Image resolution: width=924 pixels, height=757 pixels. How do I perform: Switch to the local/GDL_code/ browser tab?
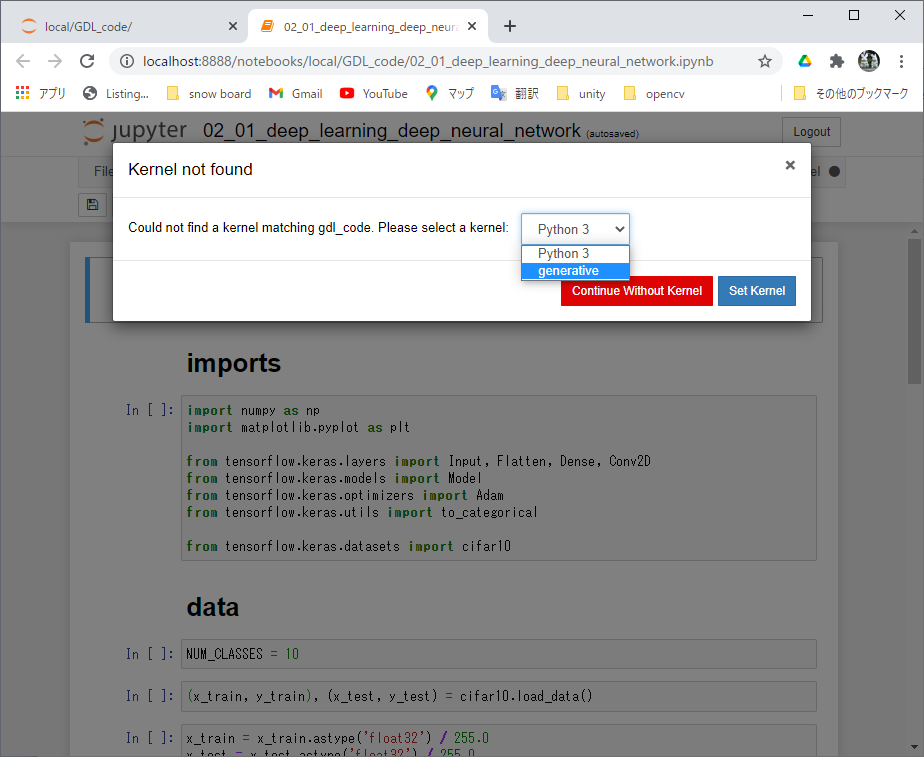[130, 26]
